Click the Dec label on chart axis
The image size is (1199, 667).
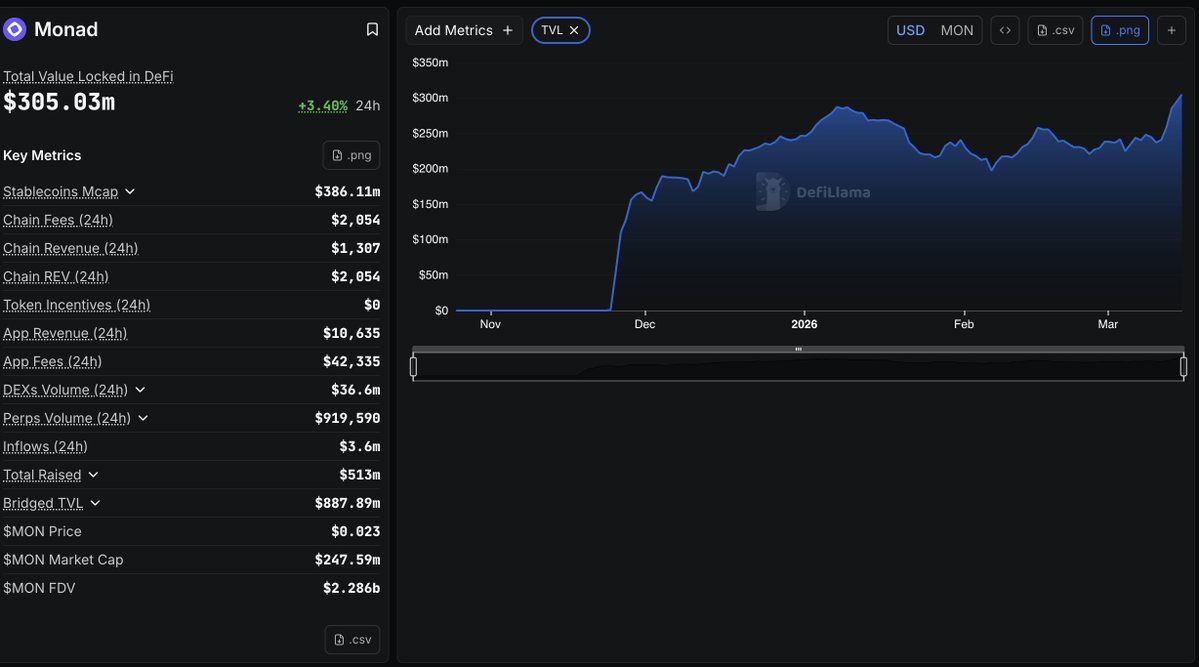coord(645,324)
